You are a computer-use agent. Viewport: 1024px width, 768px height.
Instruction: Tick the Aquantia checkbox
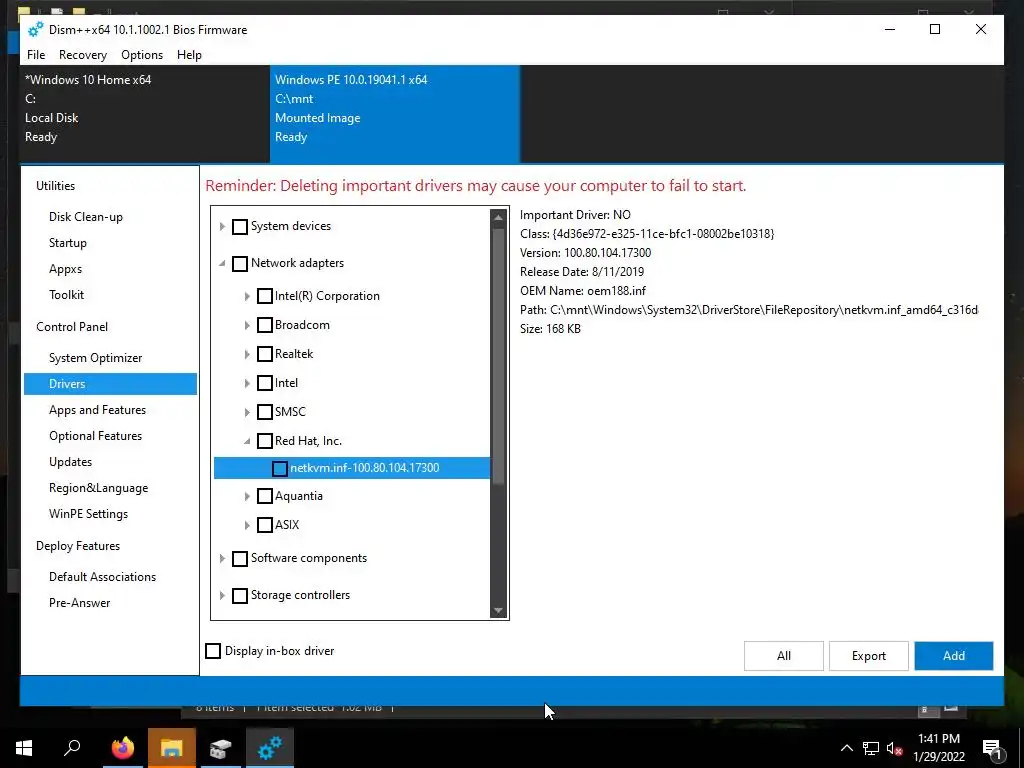pyautogui.click(x=264, y=496)
